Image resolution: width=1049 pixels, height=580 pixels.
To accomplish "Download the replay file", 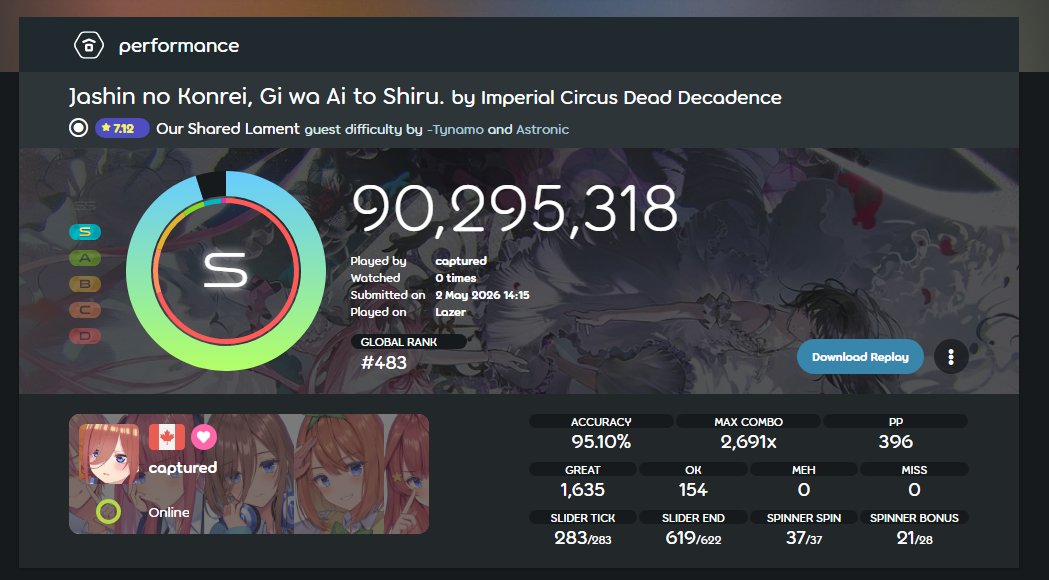I will point(860,357).
